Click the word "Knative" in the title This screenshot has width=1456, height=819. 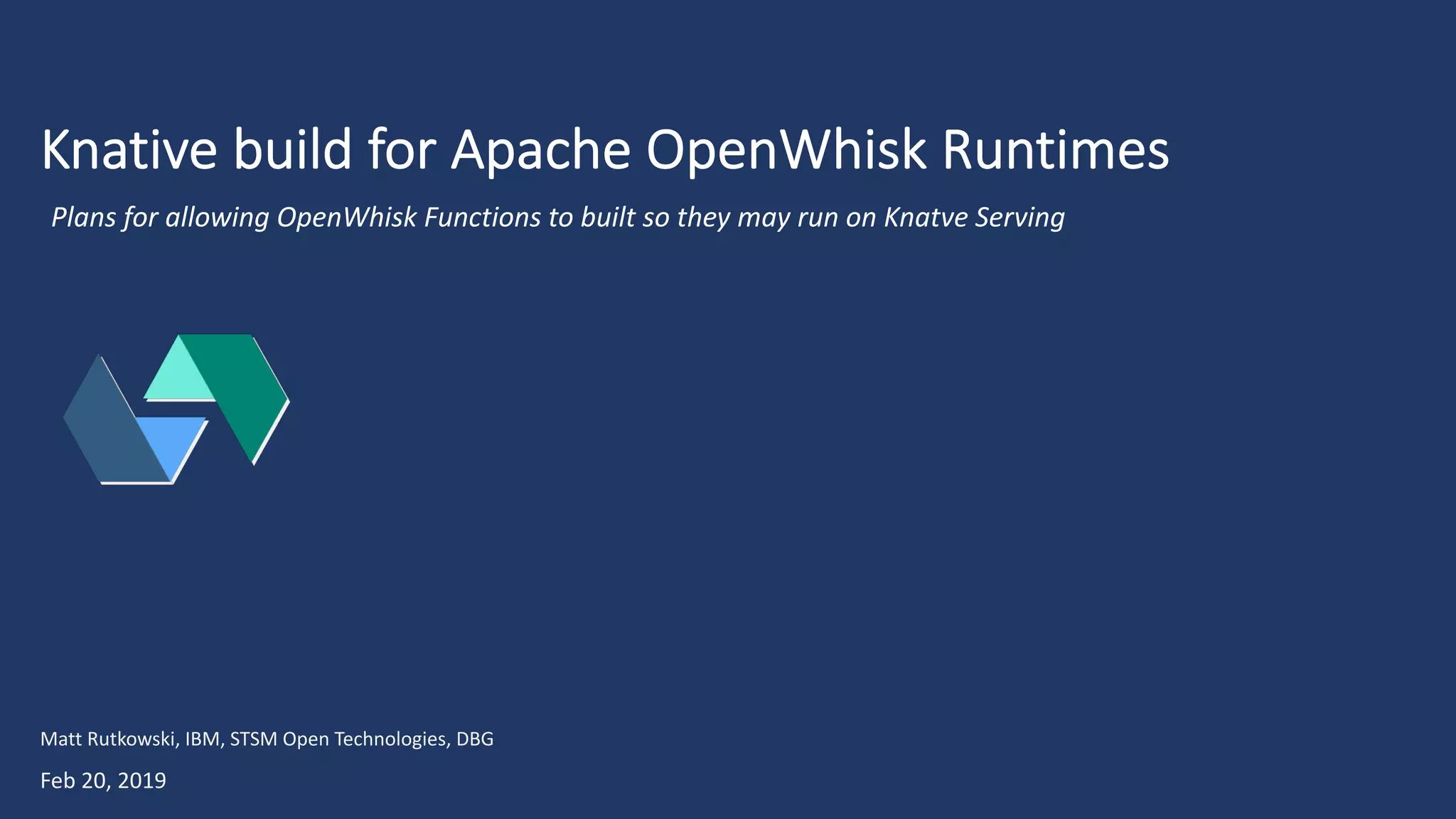click(x=129, y=150)
